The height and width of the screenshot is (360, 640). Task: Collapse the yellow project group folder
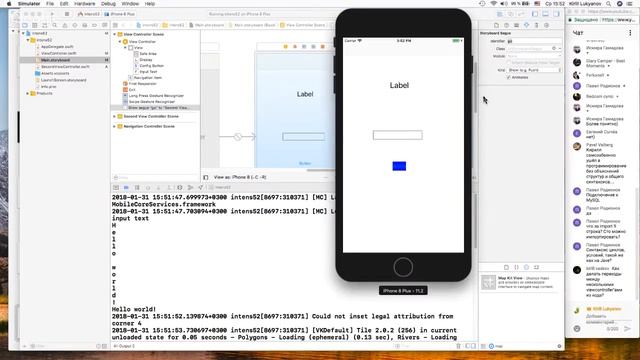click(x=28, y=40)
